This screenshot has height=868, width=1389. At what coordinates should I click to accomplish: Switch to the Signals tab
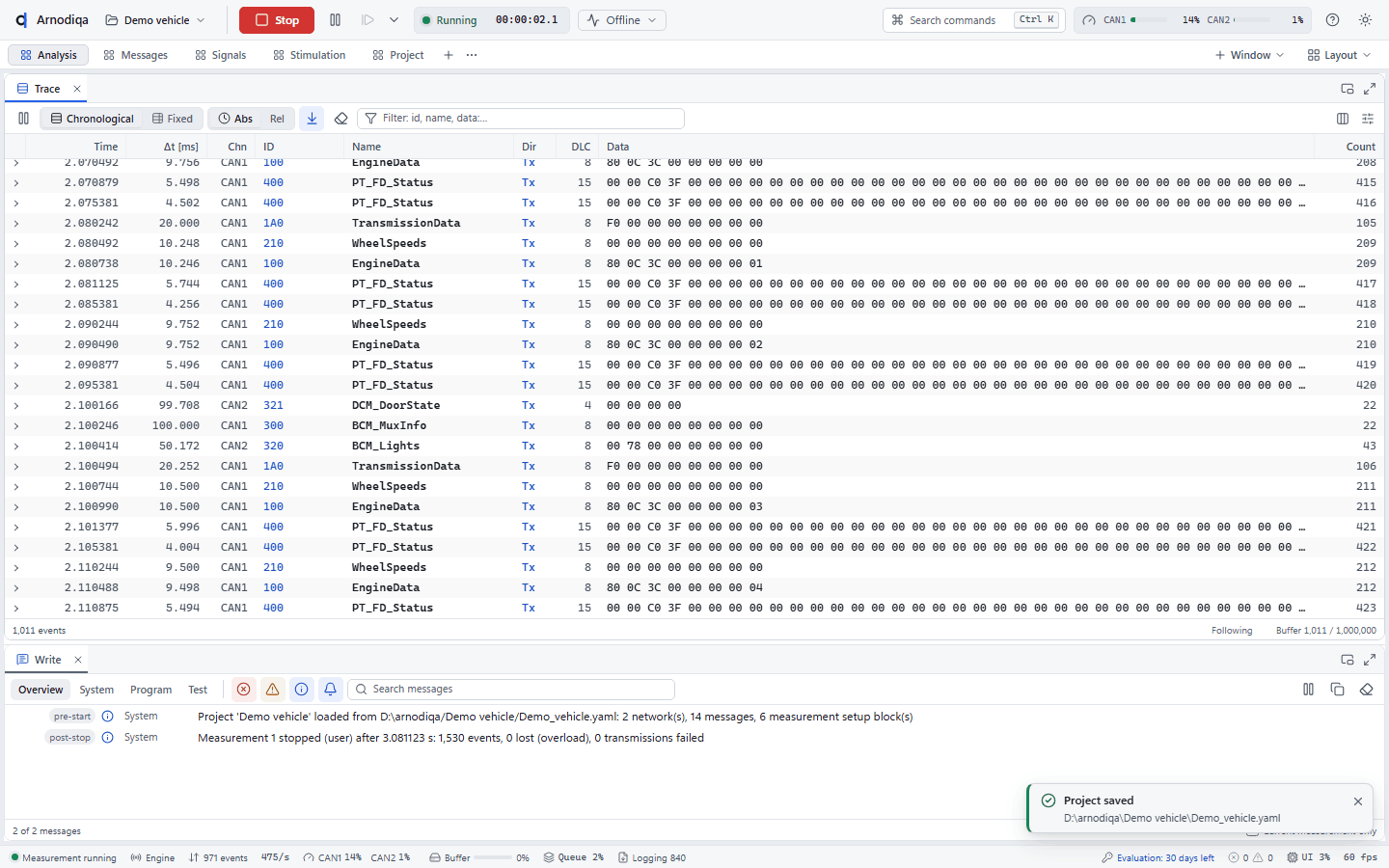click(221, 55)
